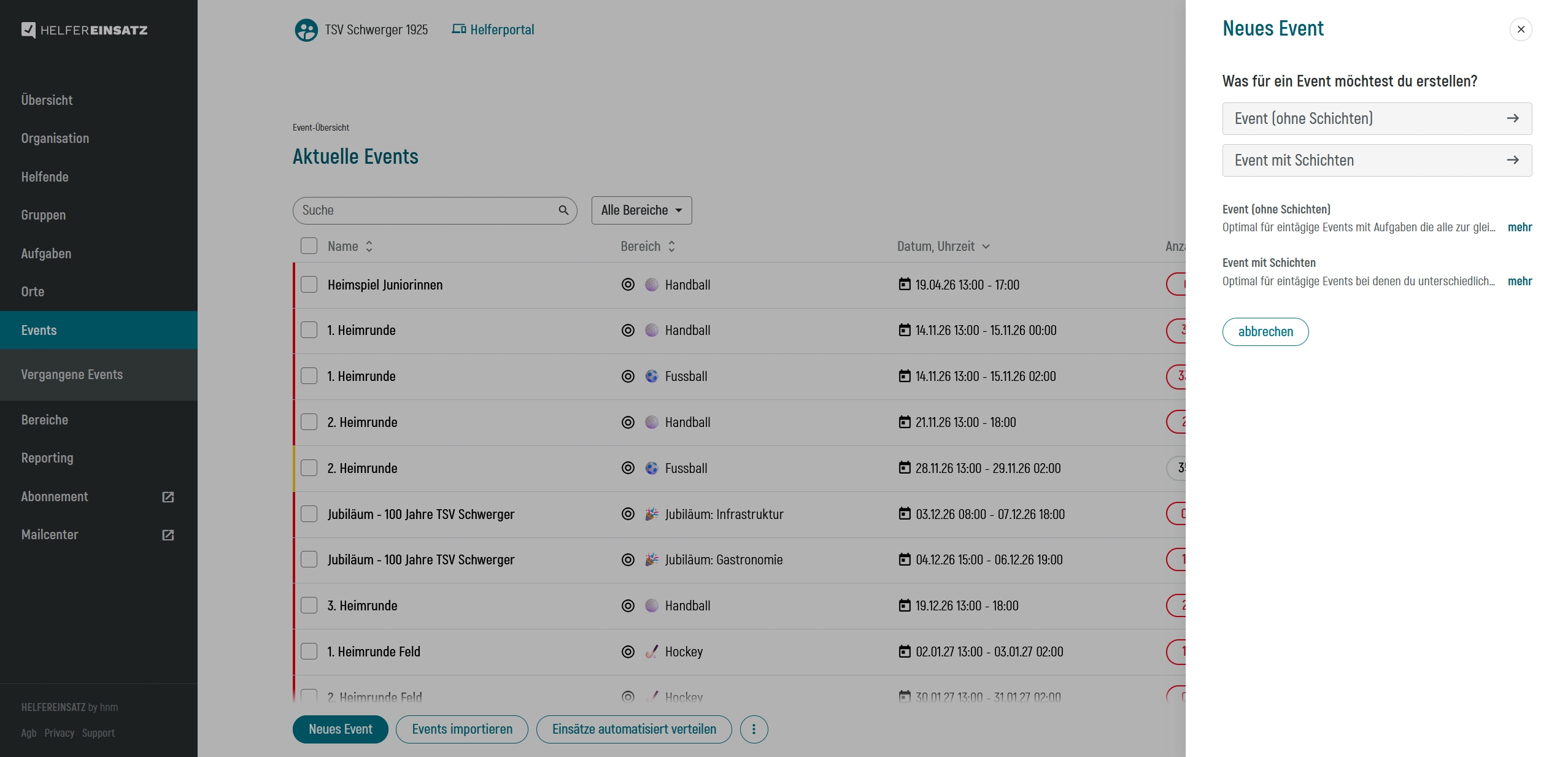
Task: Tick checkbox for Heimspiel Juniorinnen
Action: coord(309,285)
